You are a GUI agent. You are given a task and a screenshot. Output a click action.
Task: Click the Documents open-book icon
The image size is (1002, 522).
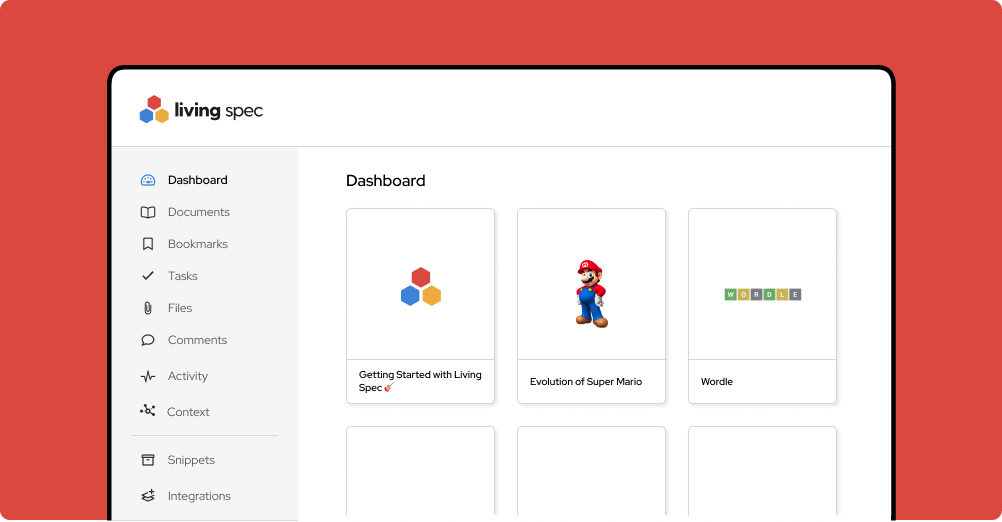click(x=148, y=212)
